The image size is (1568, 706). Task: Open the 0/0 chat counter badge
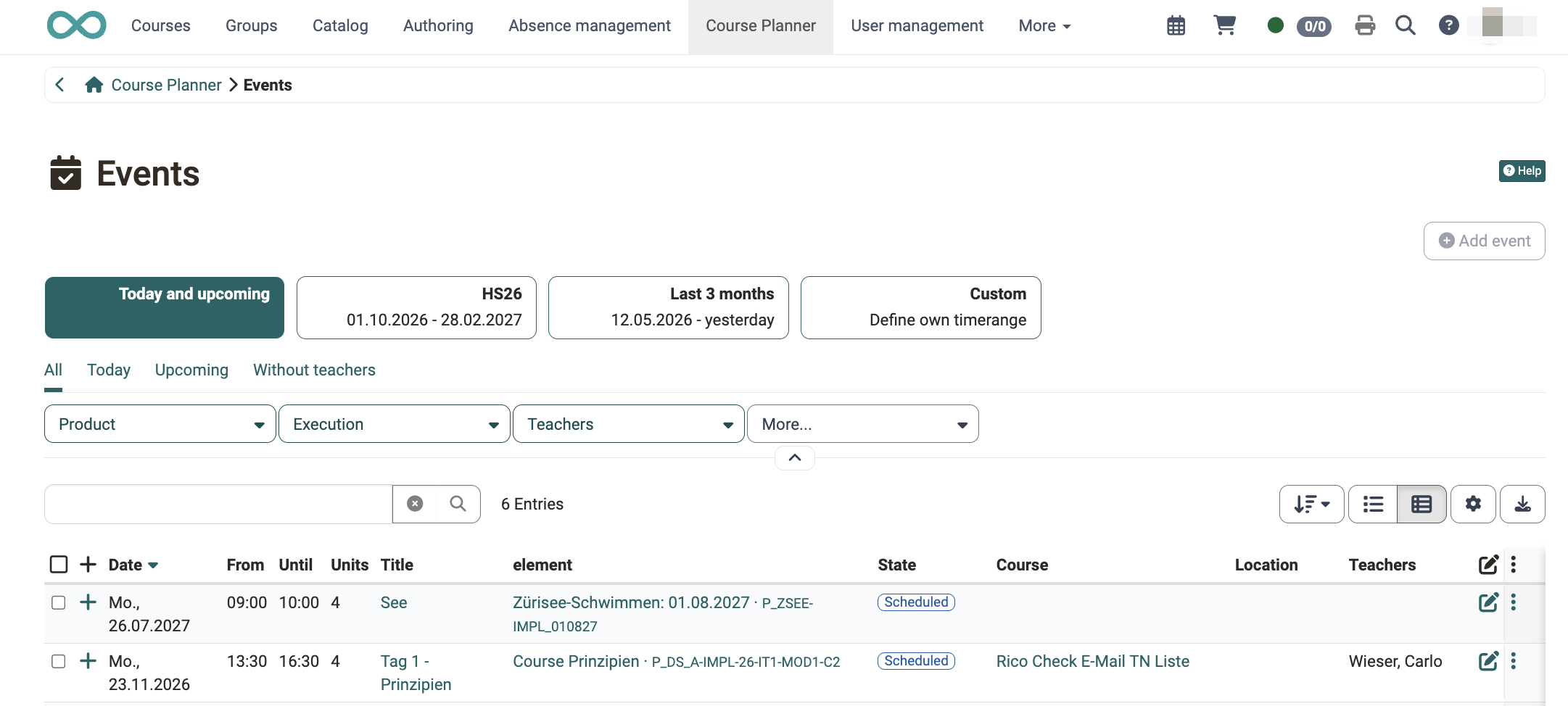click(1314, 26)
